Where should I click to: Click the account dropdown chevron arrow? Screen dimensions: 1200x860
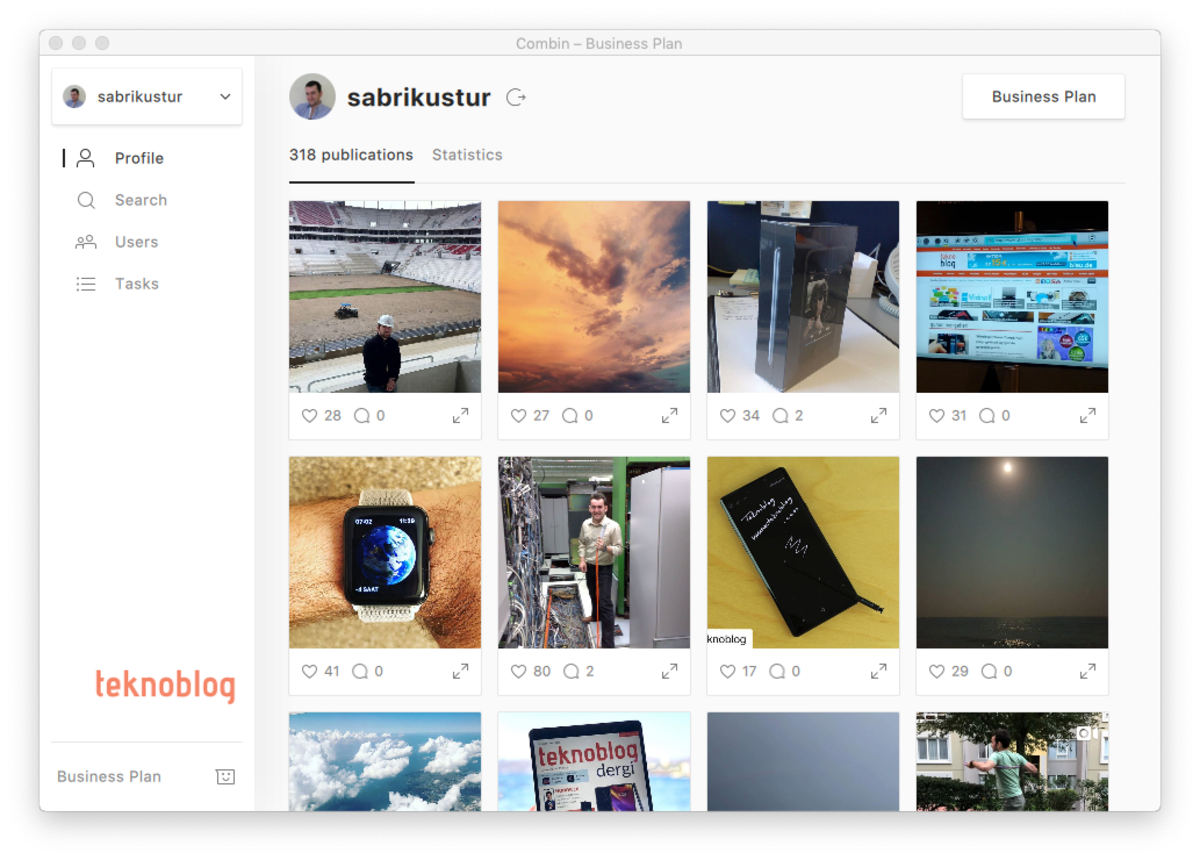point(225,97)
